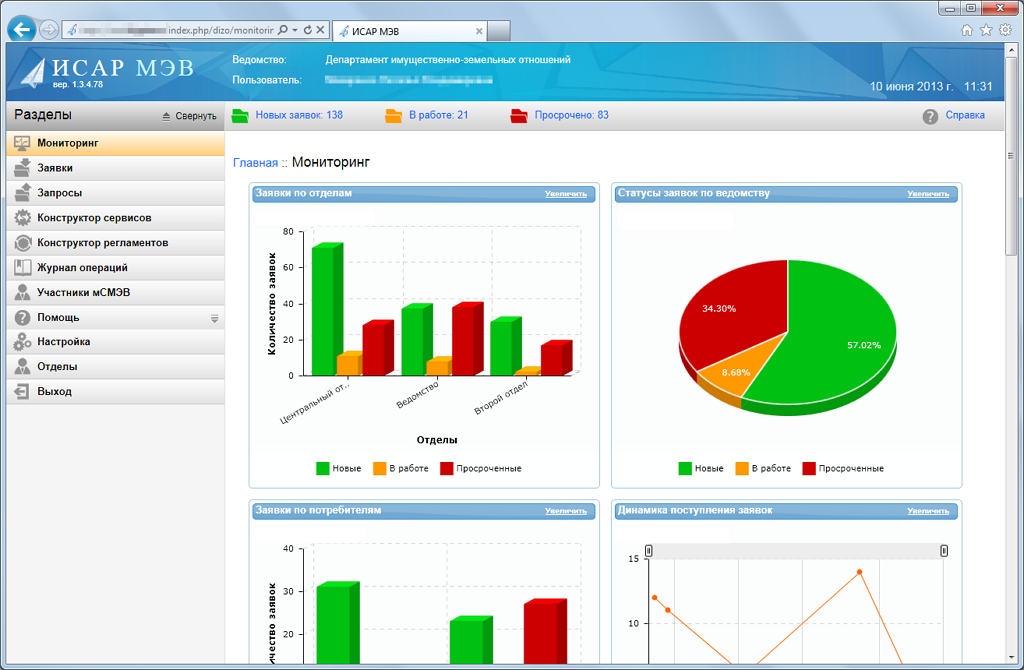
Task: Click green Новые swatch in departments chart legend
Action: [323, 468]
